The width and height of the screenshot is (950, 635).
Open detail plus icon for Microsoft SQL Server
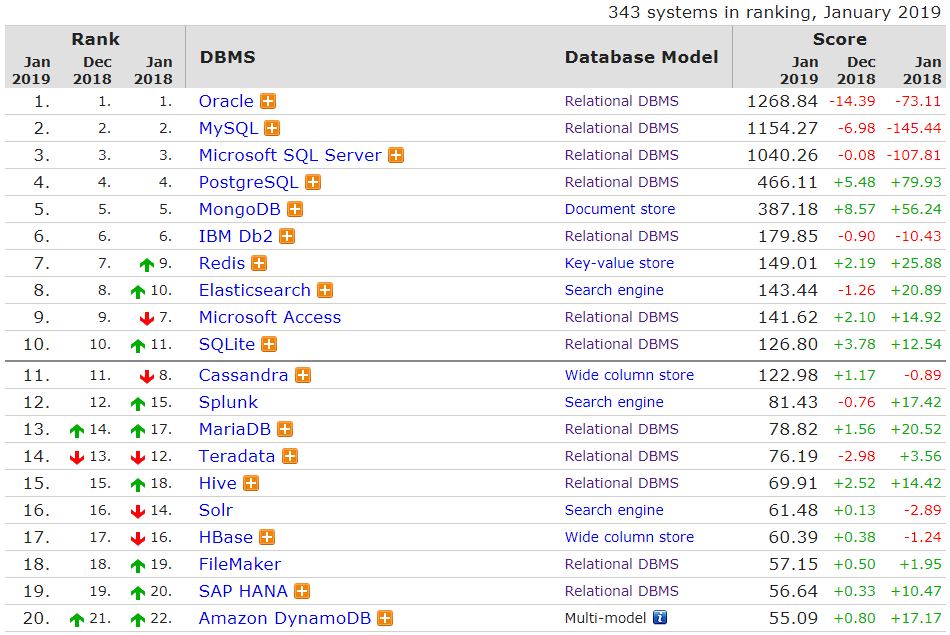point(396,155)
